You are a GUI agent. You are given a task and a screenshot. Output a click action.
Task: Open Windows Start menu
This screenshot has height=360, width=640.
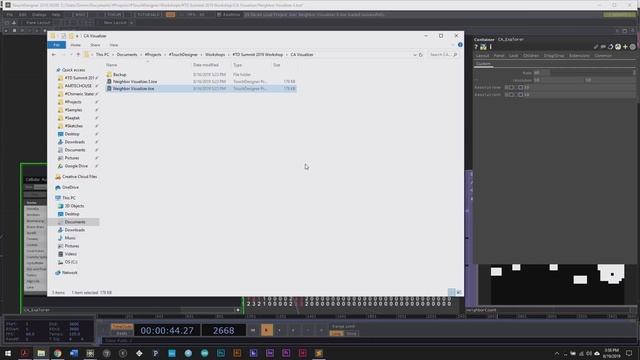8,353
